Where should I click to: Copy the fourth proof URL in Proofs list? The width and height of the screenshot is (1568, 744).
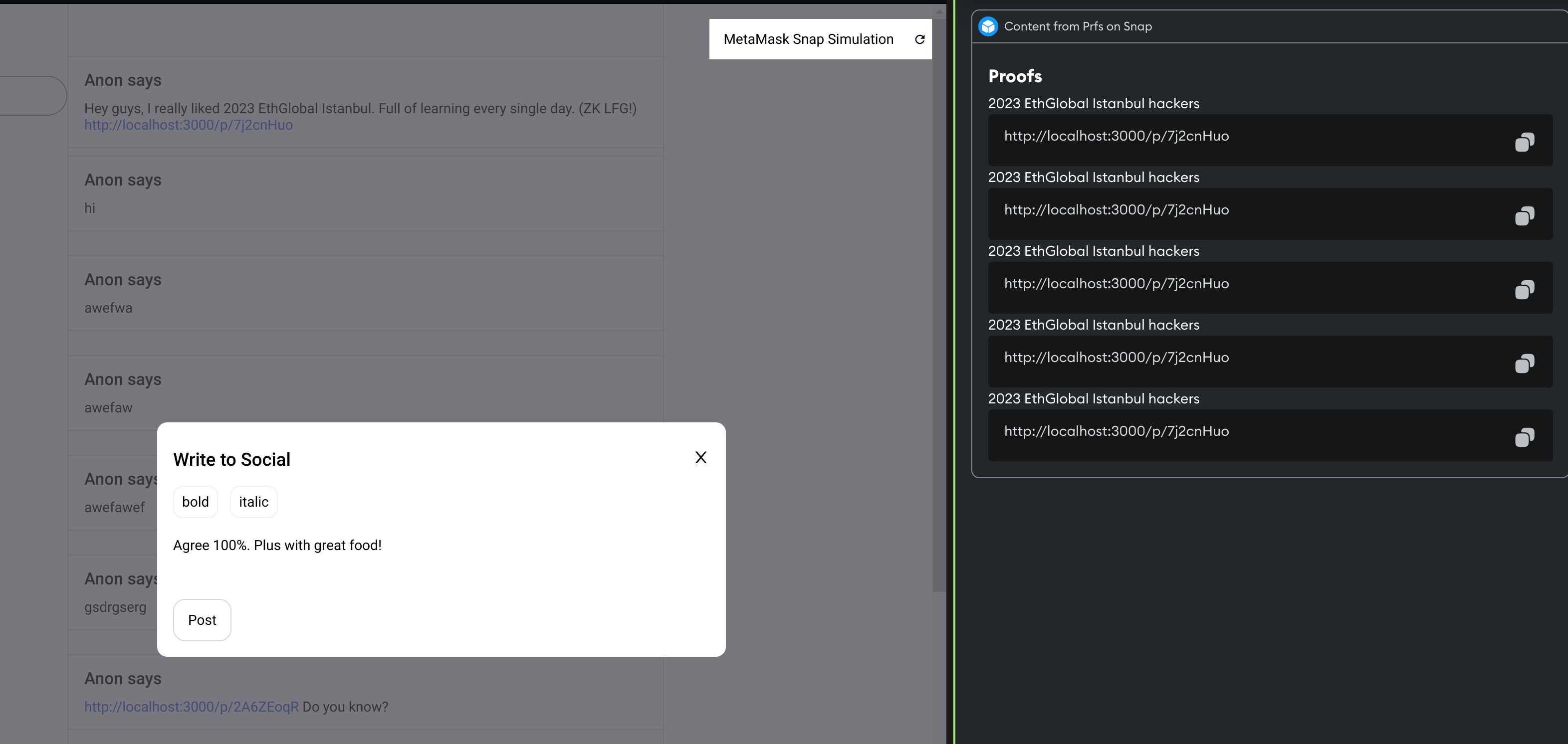[1524, 363]
